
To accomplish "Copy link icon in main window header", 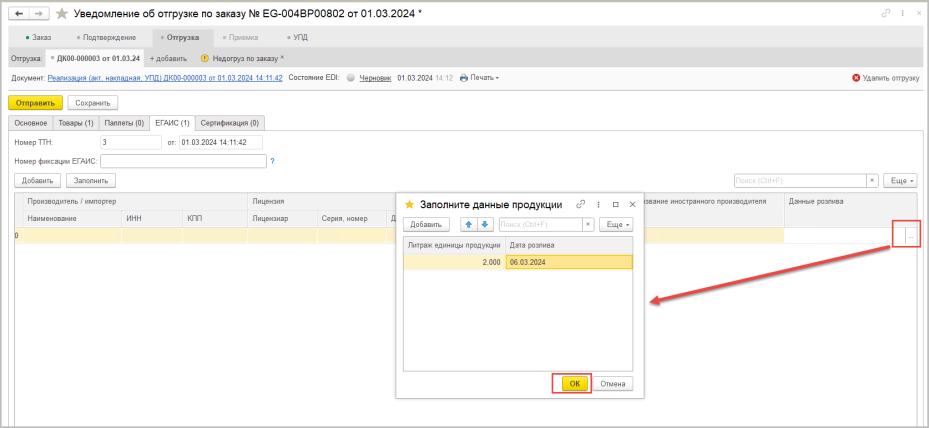I will (886, 13).
